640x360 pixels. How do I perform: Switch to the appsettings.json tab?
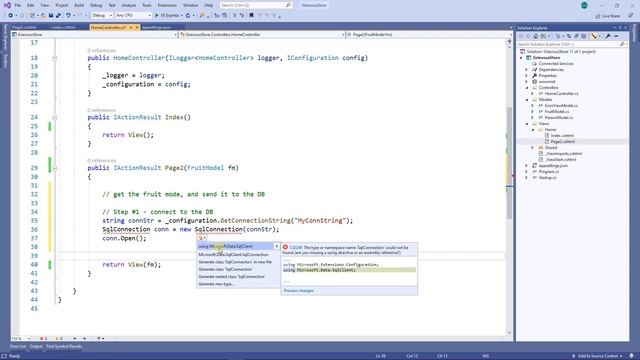pos(156,27)
